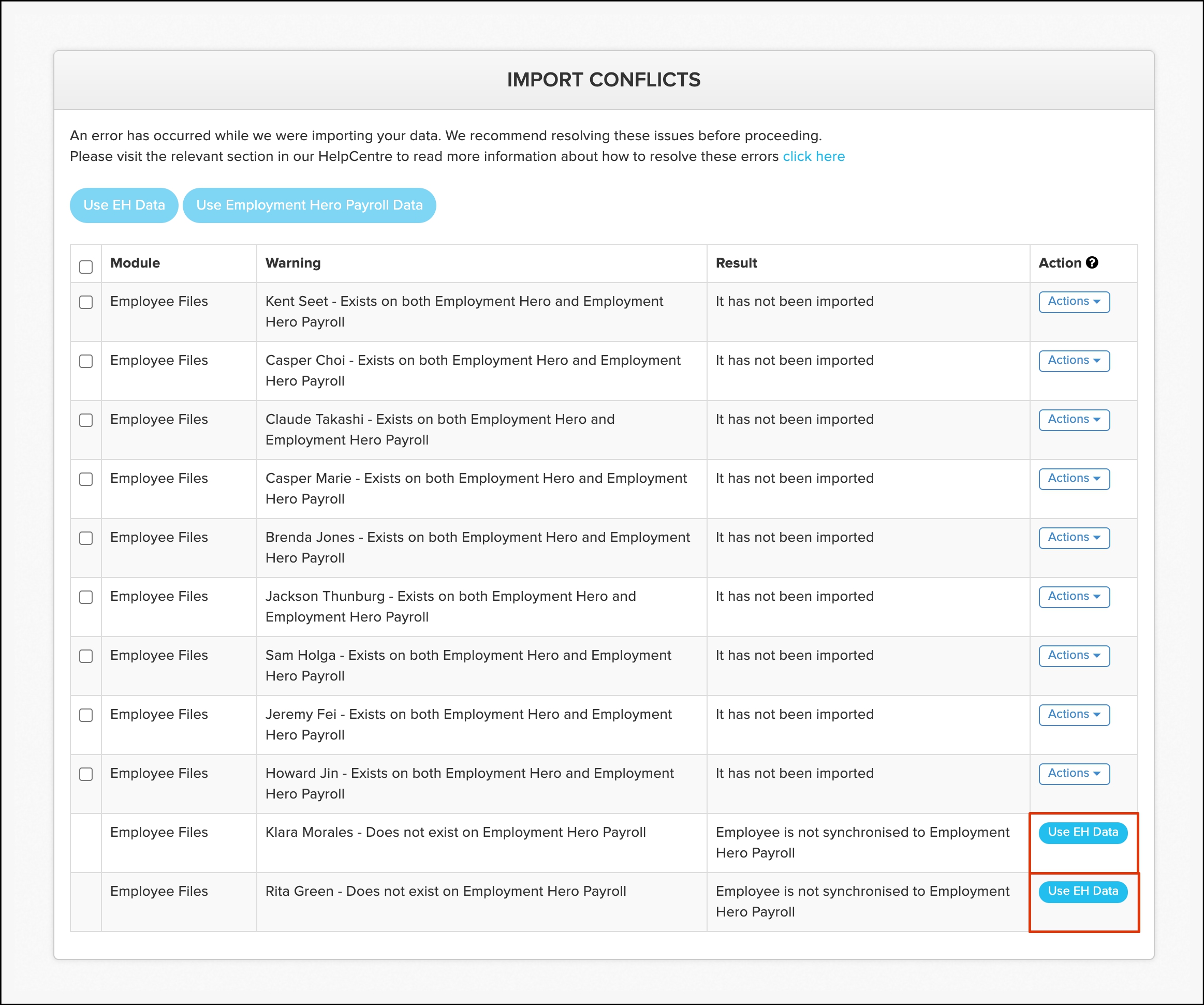
Task: Click Use Employment Hero Payroll Data button
Action: 309,205
